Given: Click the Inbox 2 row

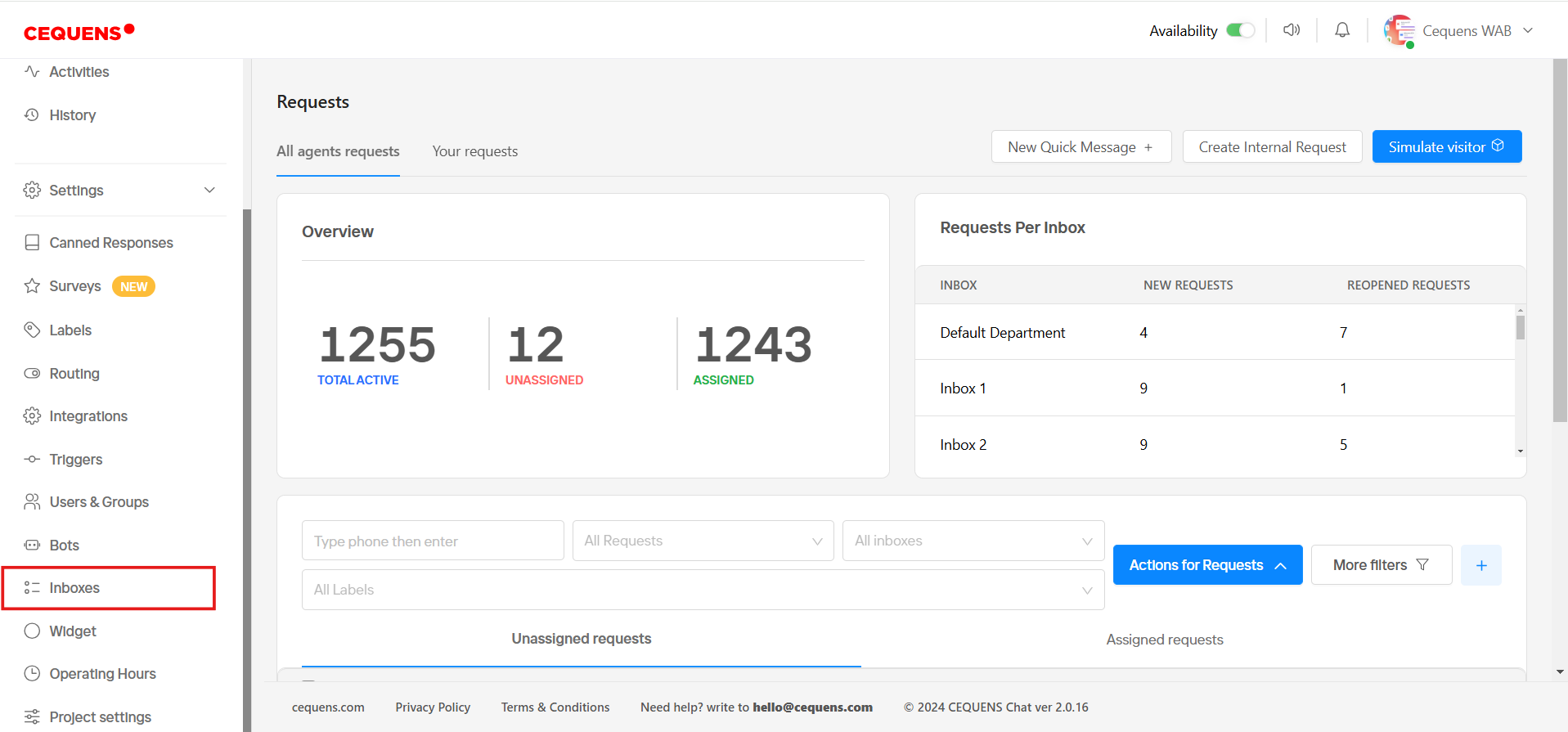Looking at the screenshot, I should coord(1215,445).
